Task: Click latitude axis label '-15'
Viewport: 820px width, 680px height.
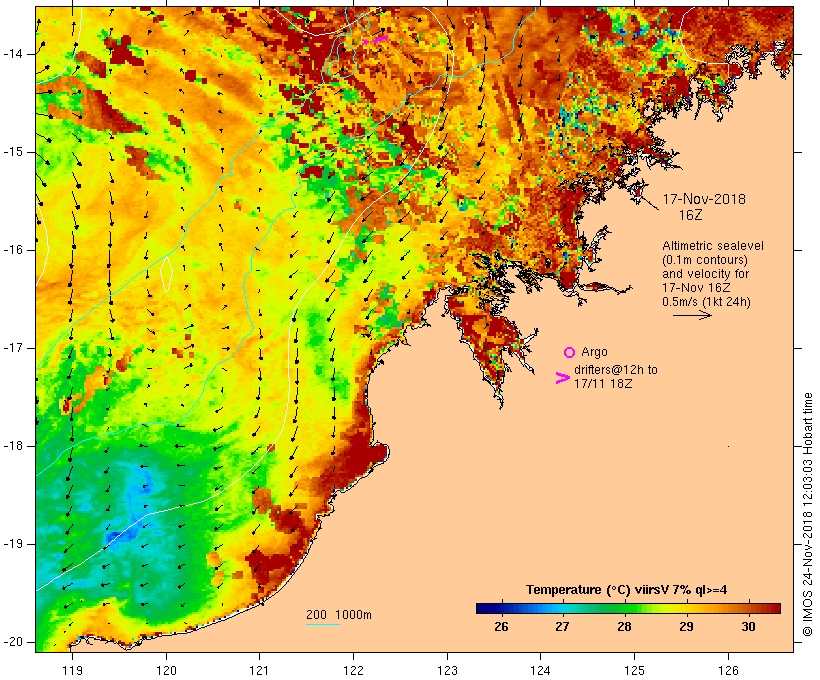Action: (x=13, y=152)
